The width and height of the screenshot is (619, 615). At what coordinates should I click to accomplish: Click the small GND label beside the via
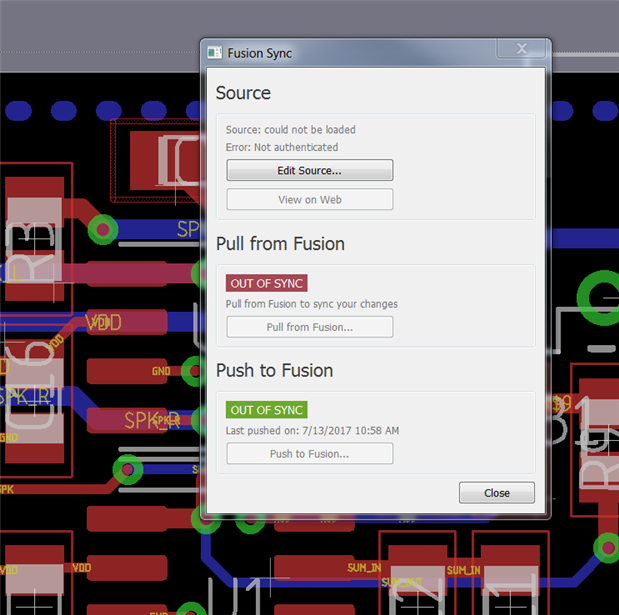[161, 371]
